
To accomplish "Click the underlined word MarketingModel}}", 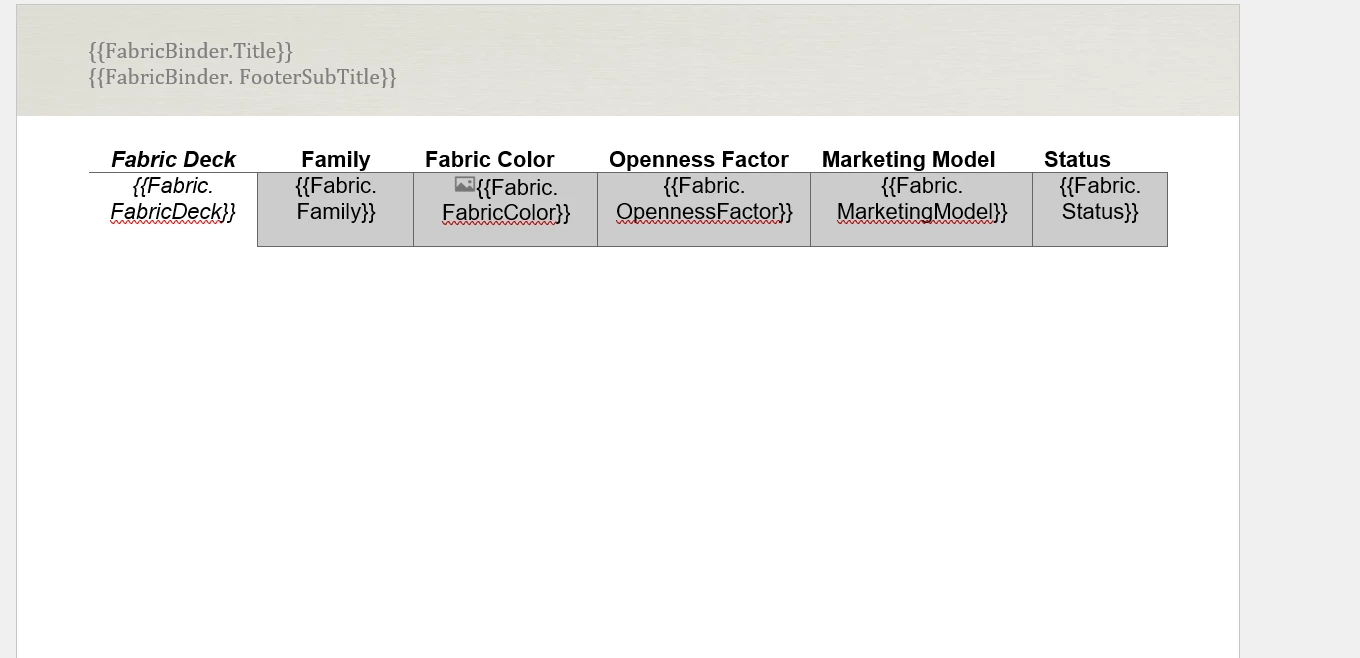I will point(922,212).
